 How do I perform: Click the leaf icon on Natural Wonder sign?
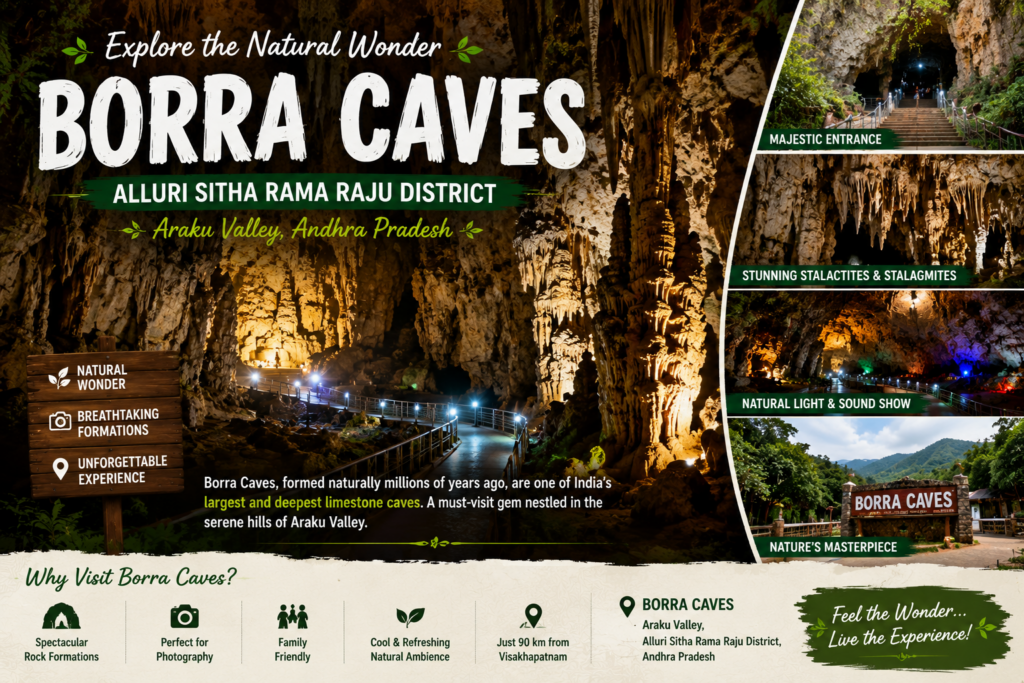click(59, 377)
